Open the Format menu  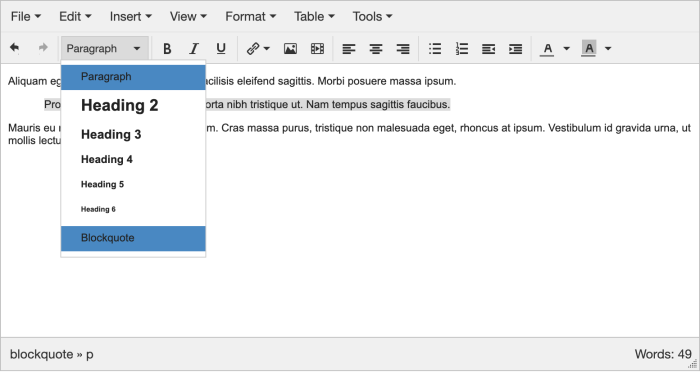point(250,17)
